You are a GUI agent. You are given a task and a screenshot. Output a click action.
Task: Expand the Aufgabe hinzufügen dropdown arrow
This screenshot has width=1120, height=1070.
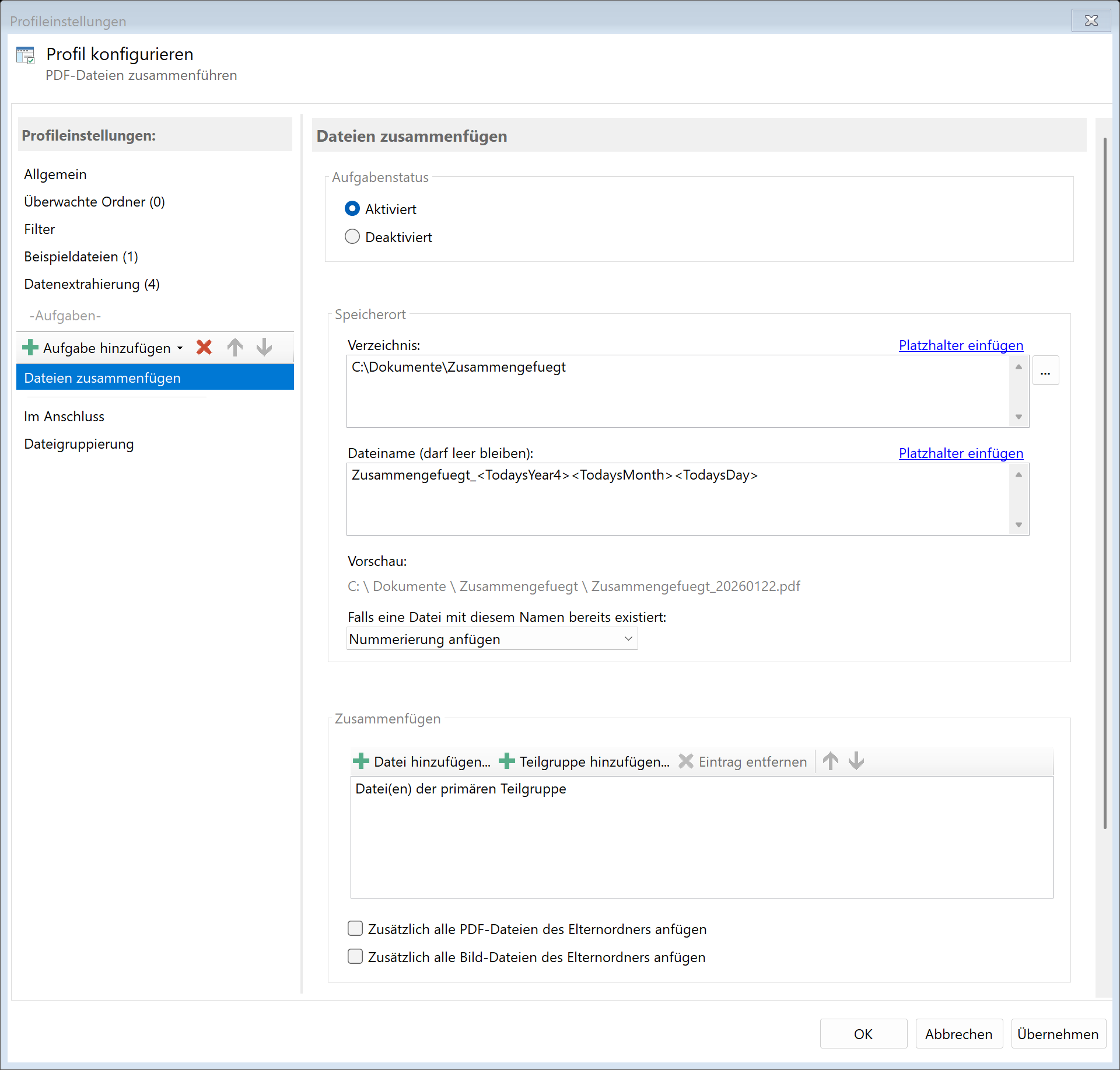pyautogui.click(x=180, y=348)
